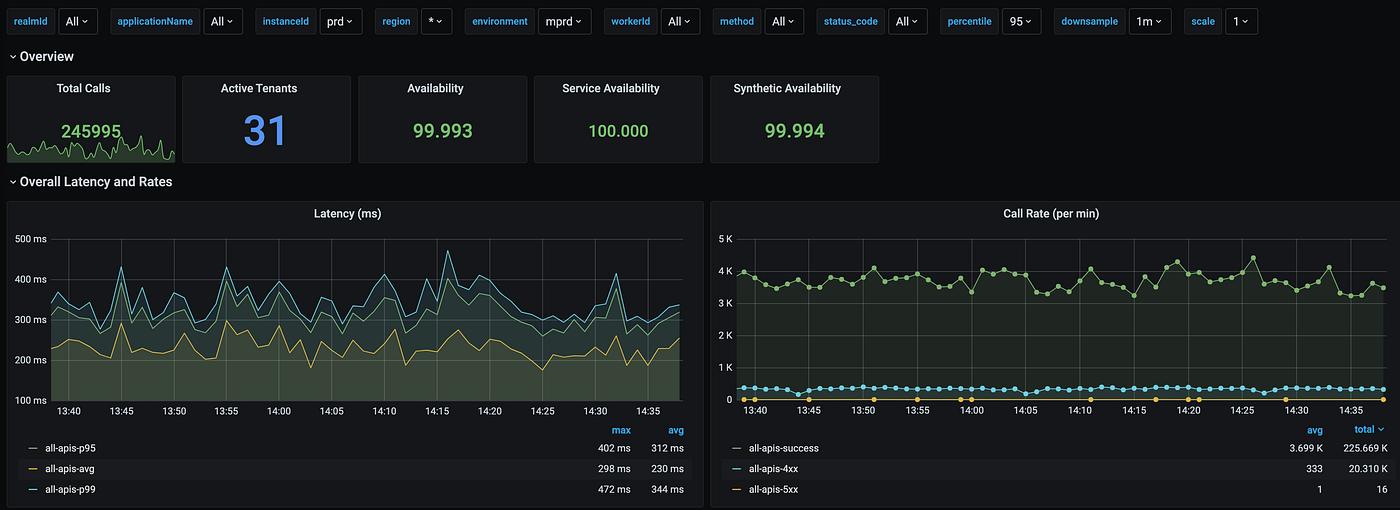Open the workerId All dropdown
Image resolution: width=1400 pixels, height=510 pixels.
pyautogui.click(x=679, y=21)
